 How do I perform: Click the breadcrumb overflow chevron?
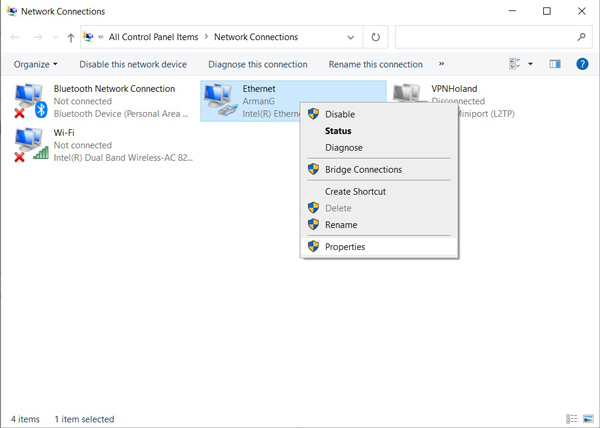tap(101, 37)
